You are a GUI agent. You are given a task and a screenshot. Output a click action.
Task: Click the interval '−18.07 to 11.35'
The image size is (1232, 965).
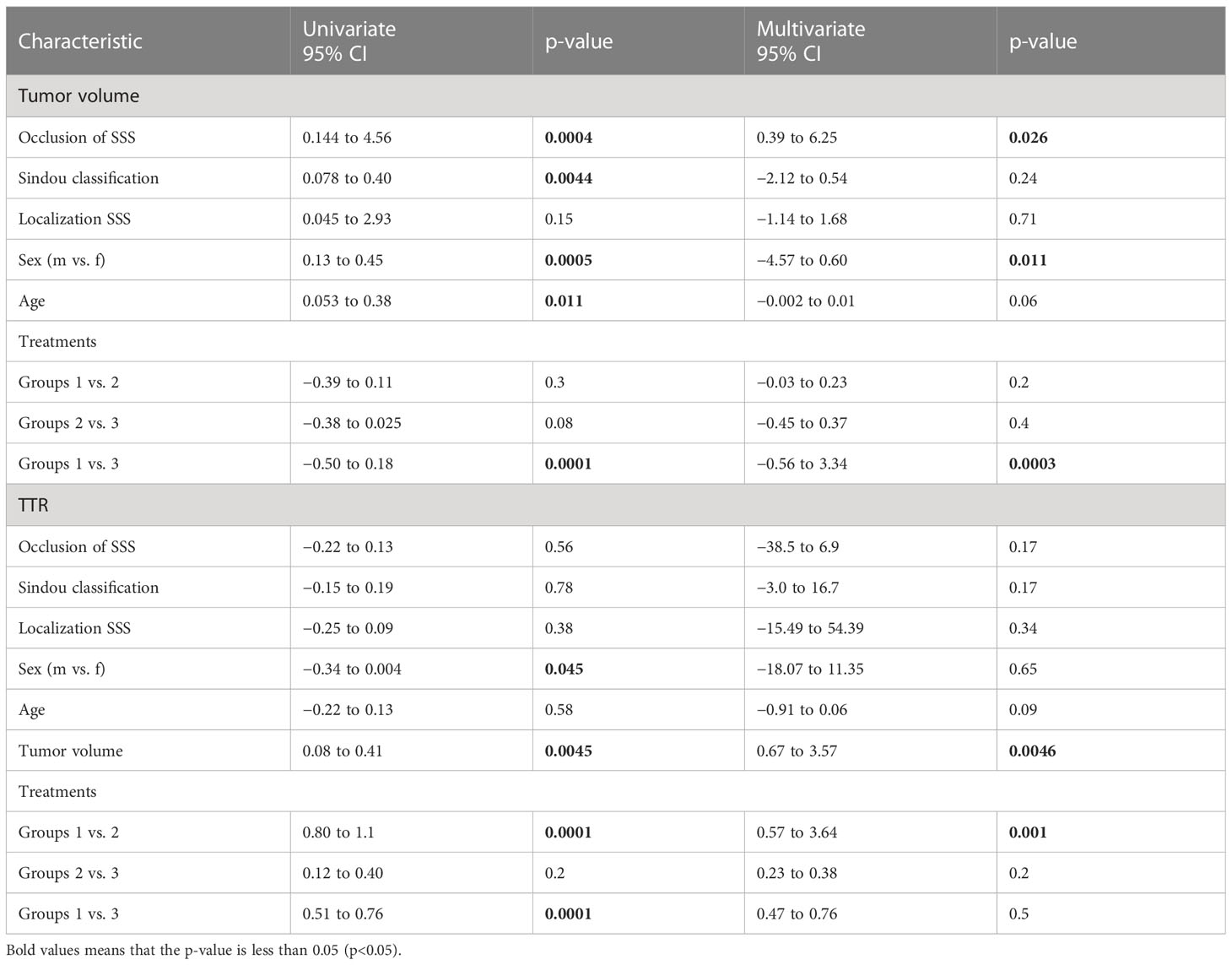810,669
